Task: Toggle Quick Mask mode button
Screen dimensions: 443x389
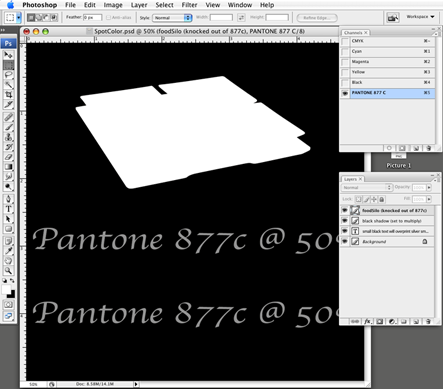Action: pyautogui.click(x=8, y=305)
